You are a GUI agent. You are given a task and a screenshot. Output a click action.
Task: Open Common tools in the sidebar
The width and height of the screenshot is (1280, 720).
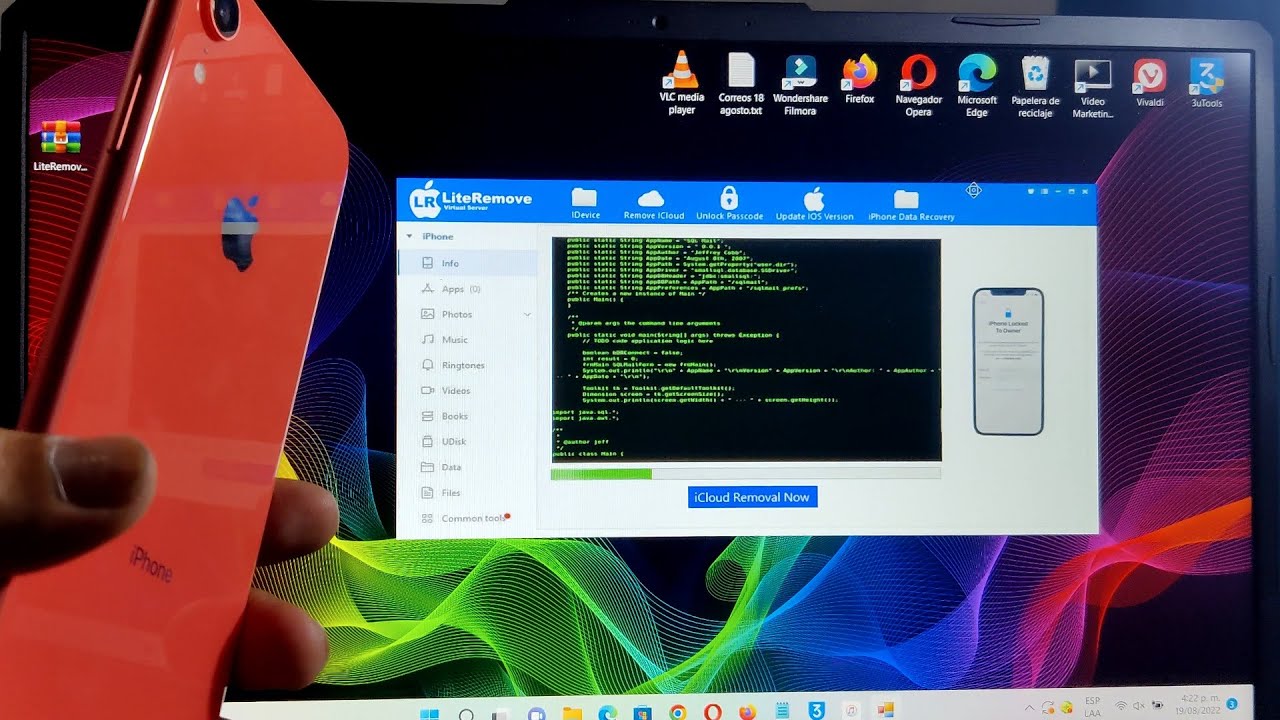pos(467,518)
